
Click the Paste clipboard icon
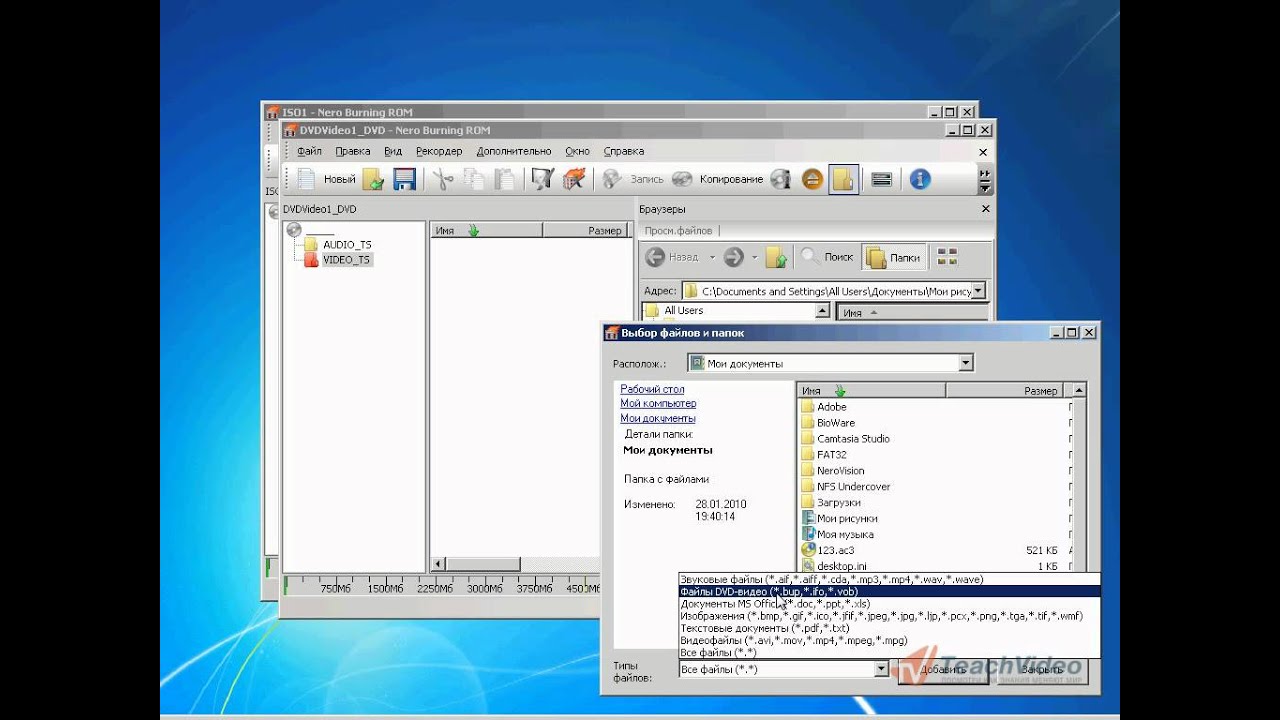click(x=505, y=179)
